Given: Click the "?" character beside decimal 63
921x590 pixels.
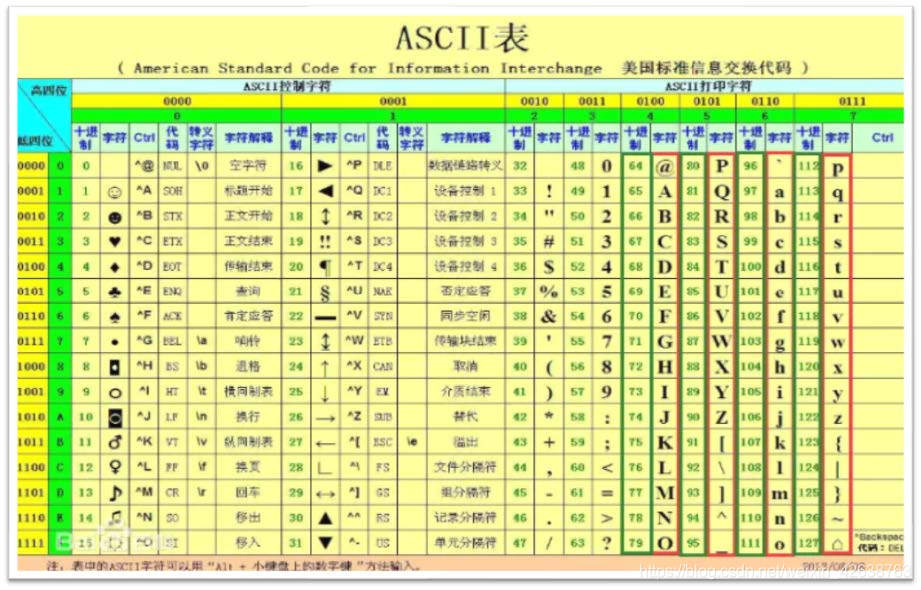Looking at the screenshot, I should [x=606, y=542].
